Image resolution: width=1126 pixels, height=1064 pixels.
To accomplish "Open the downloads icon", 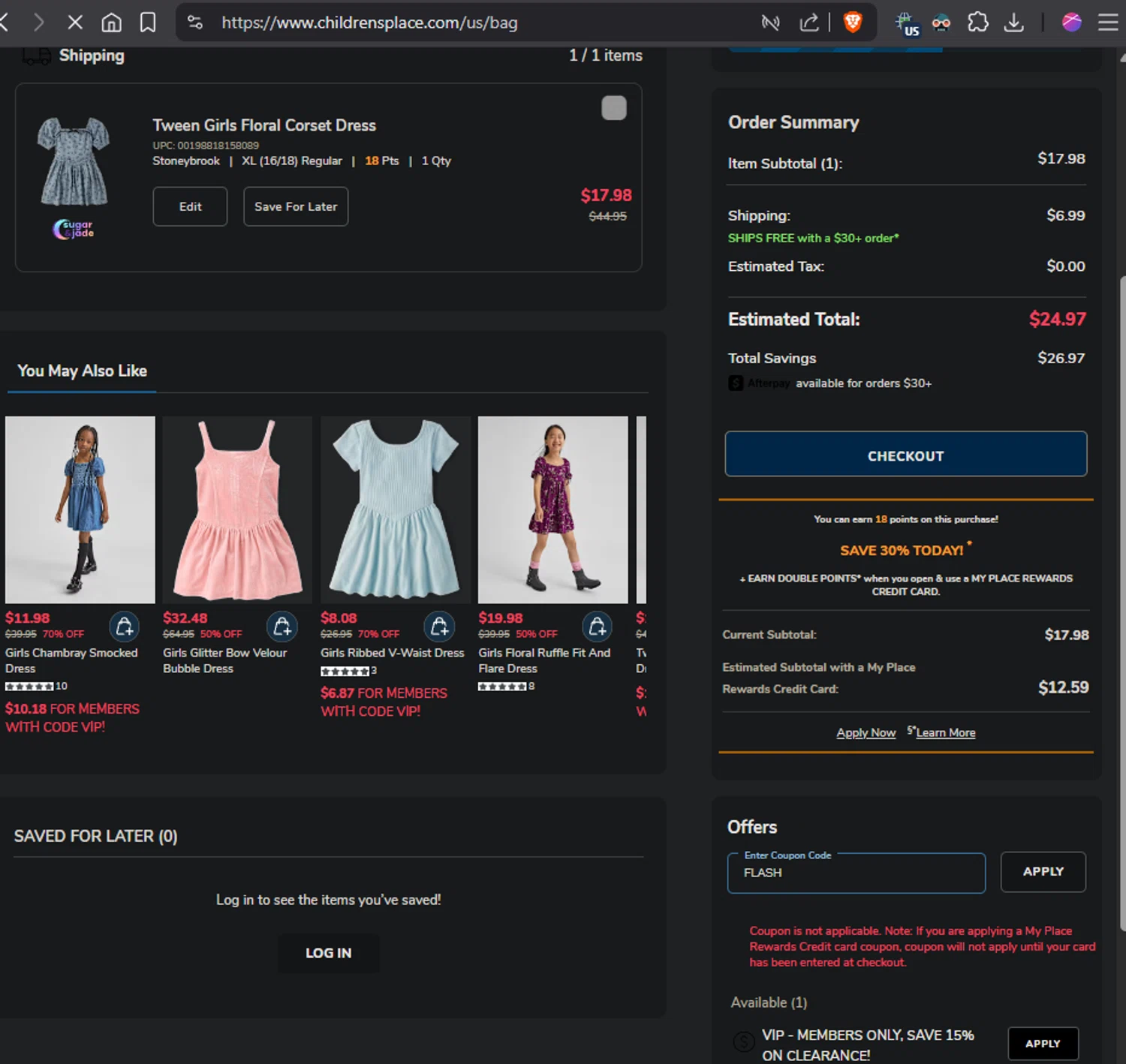I will coord(1014,23).
